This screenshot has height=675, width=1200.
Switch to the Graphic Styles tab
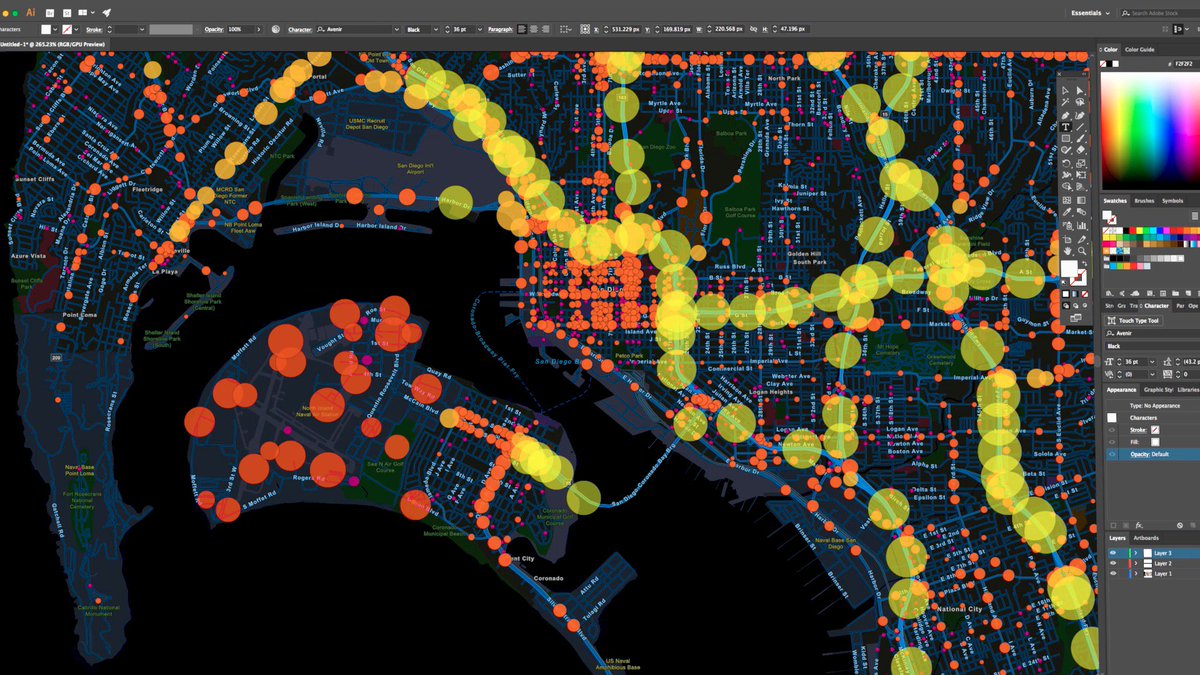pos(1158,389)
